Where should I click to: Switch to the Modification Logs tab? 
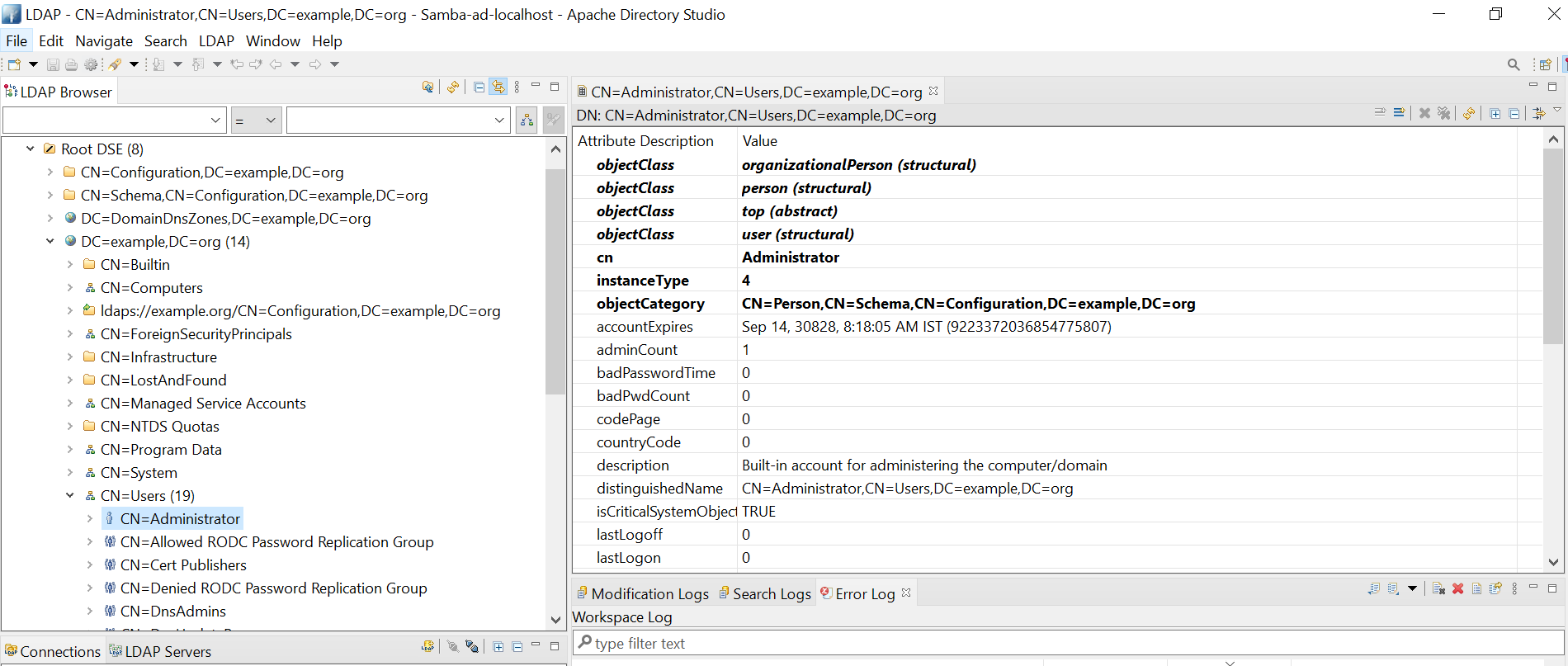click(643, 593)
